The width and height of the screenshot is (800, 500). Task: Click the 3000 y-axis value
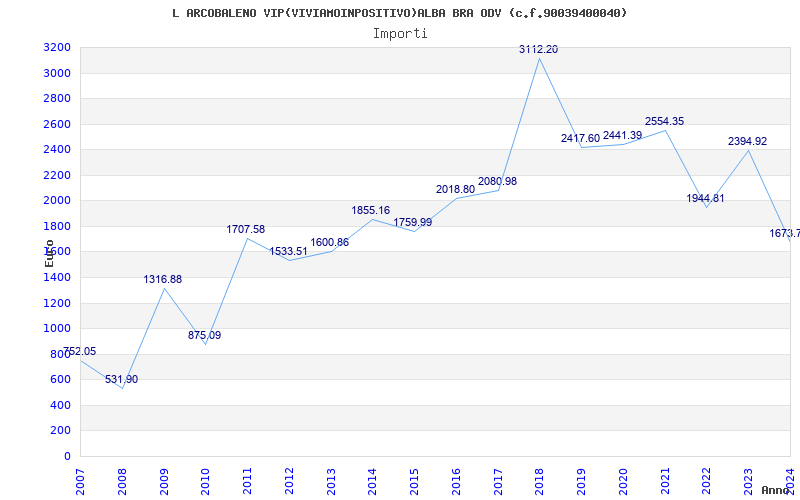57,73
